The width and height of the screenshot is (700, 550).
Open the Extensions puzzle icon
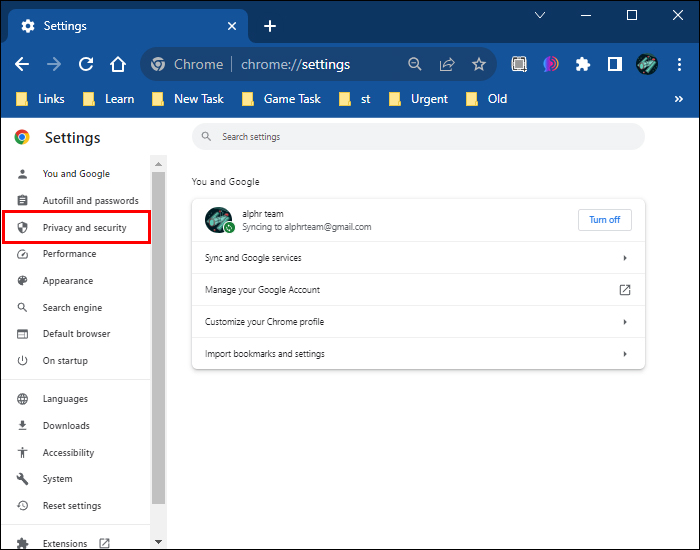[x=583, y=64]
